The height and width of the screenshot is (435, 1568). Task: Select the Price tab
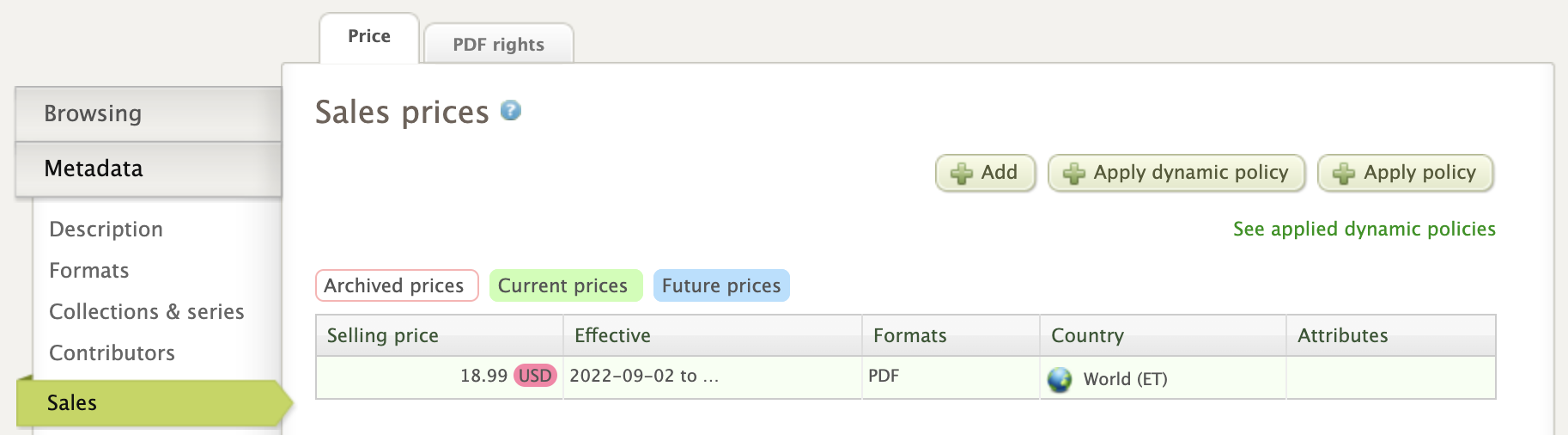(x=369, y=37)
